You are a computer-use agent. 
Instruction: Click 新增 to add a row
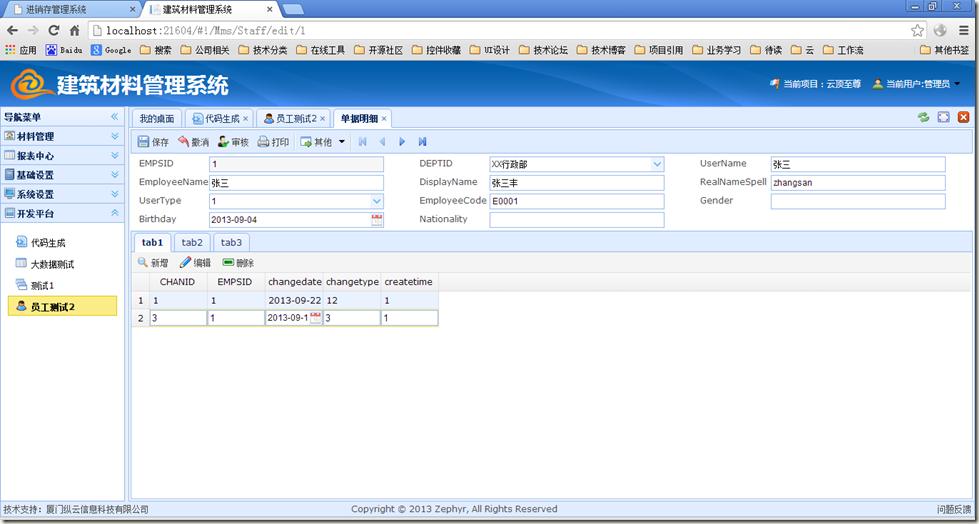coord(152,263)
